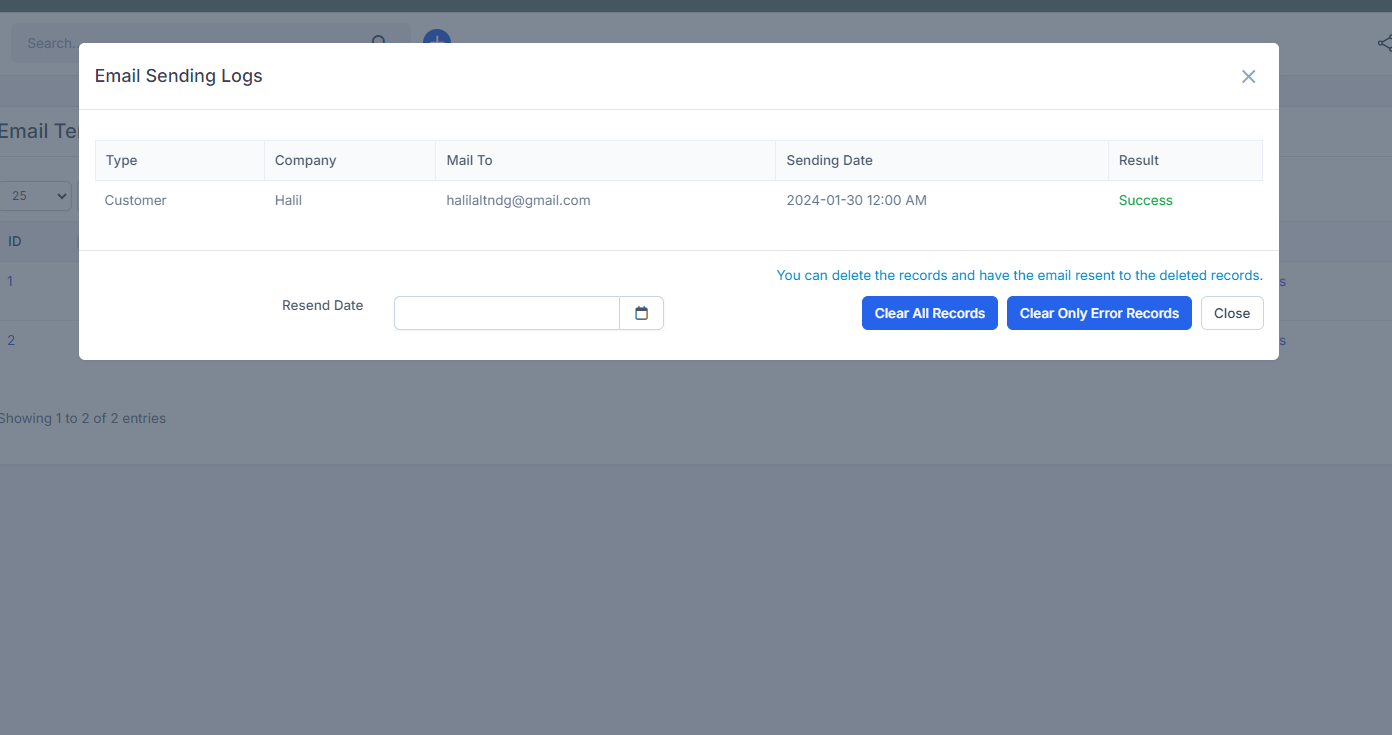Click the action link on the second table row
1392x735 pixels.
(x=1283, y=340)
